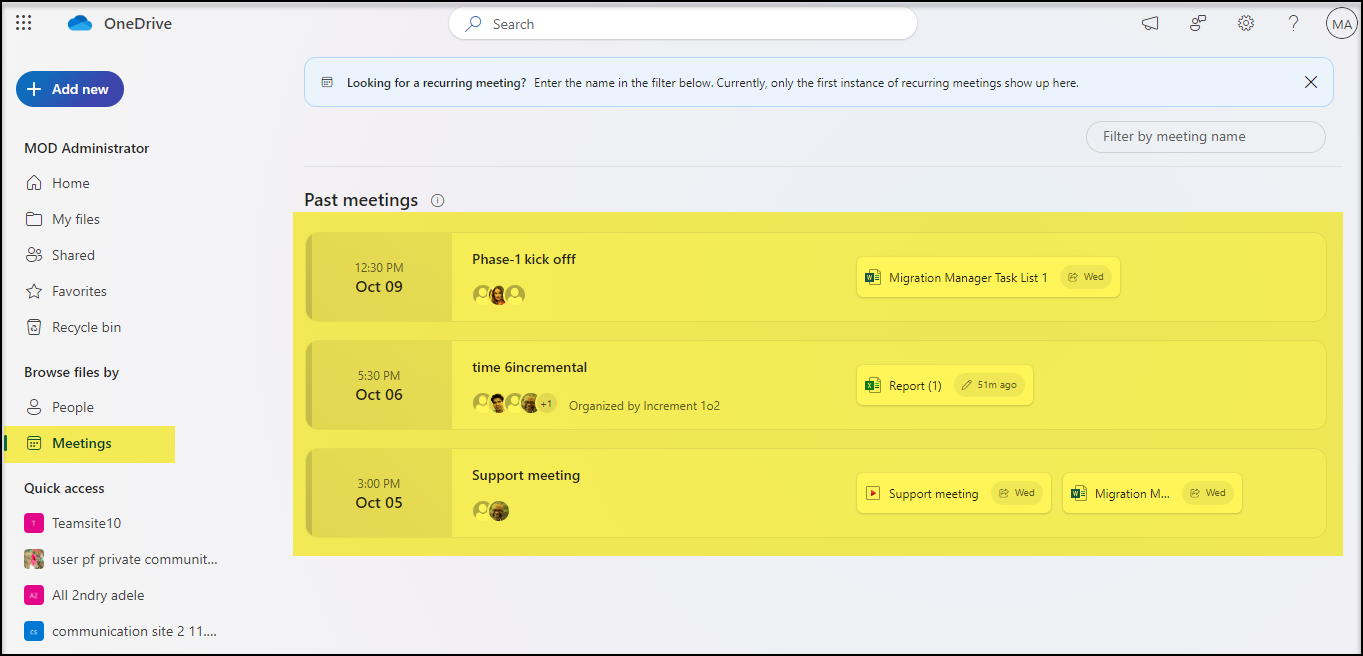
Task: Click the Add new button
Action: pos(70,89)
